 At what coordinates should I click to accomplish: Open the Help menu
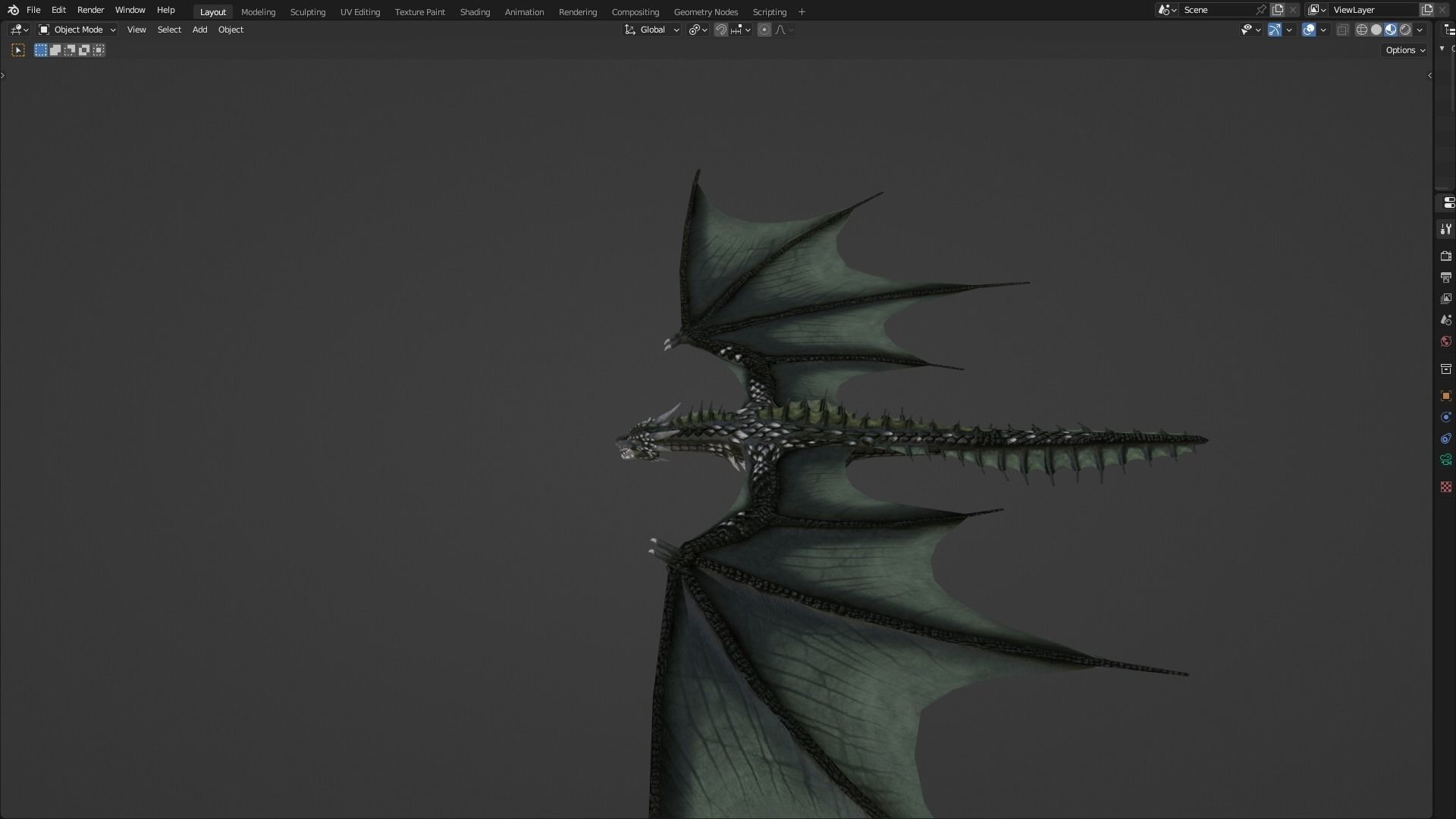165,10
